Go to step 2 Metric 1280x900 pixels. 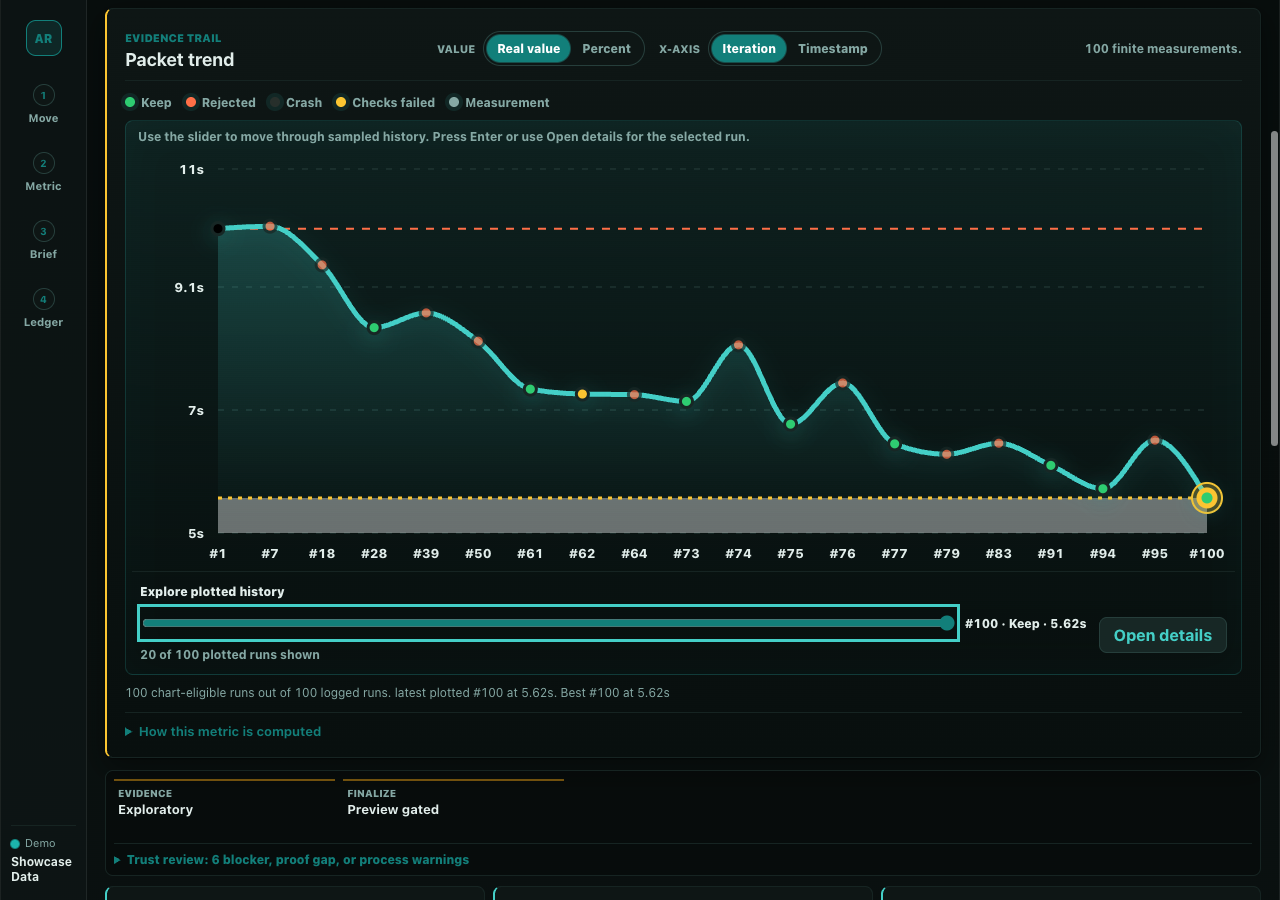pyautogui.click(x=43, y=172)
